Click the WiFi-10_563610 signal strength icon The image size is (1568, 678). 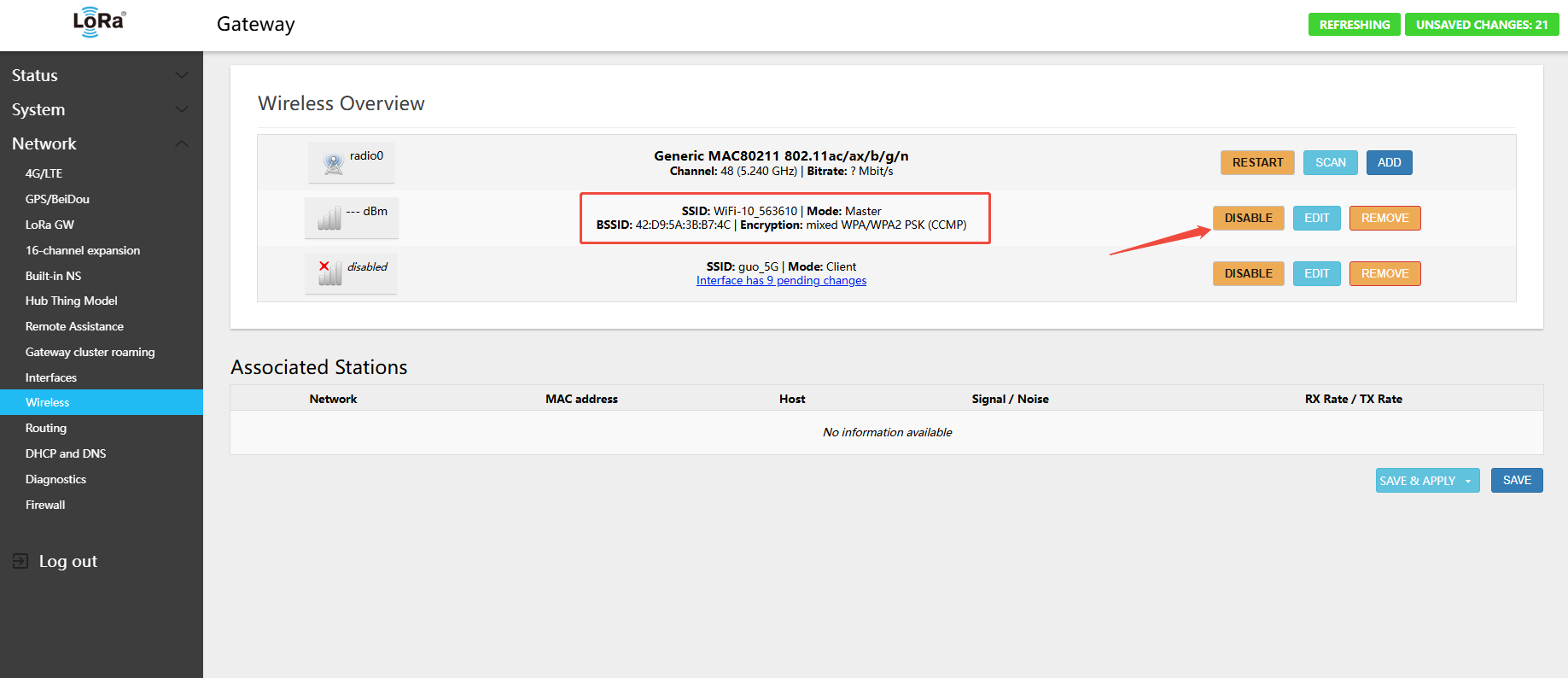click(x=329, y=219)
